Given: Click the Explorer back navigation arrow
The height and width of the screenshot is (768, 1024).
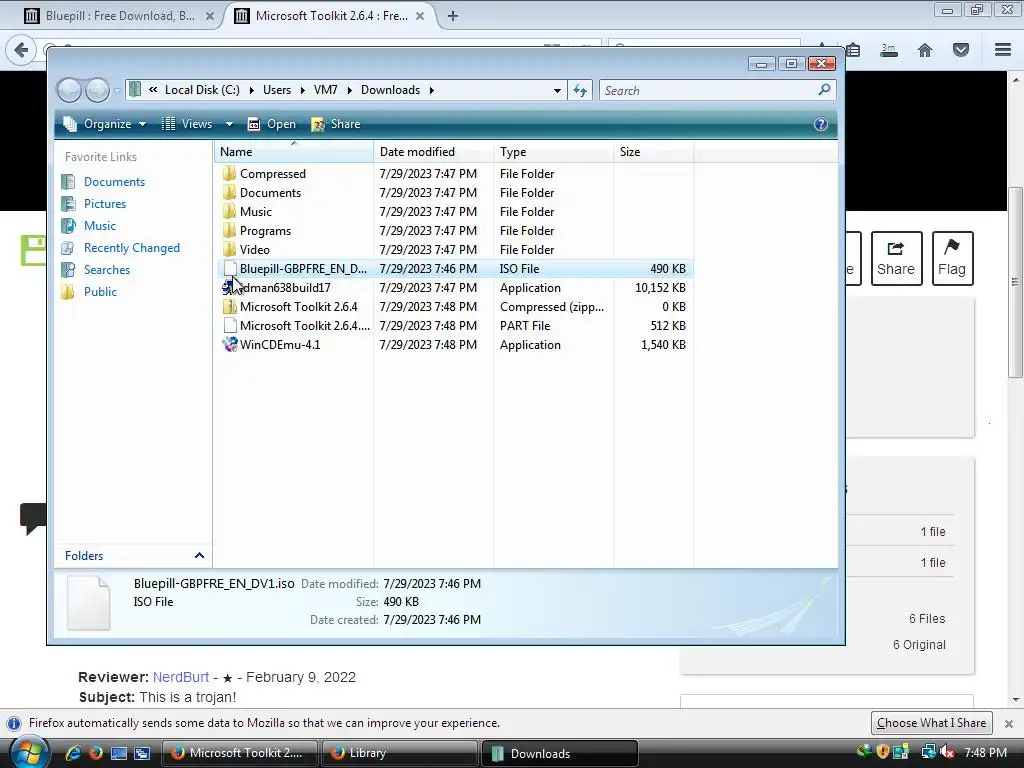Looking at the screenshot, I should [69, 90].
